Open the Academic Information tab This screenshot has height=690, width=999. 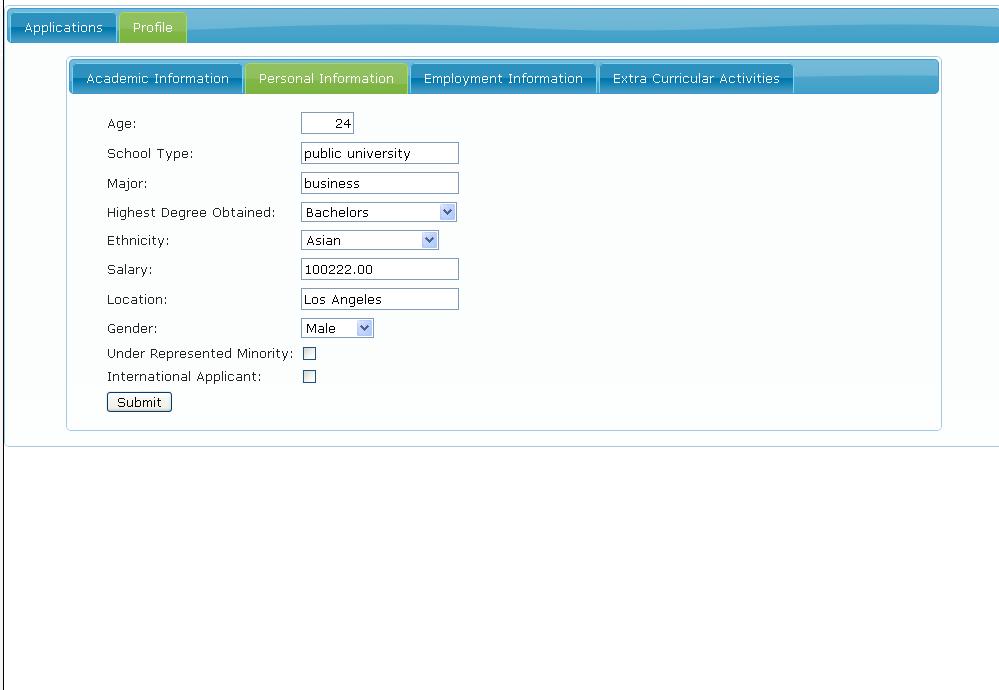point(157,78)
